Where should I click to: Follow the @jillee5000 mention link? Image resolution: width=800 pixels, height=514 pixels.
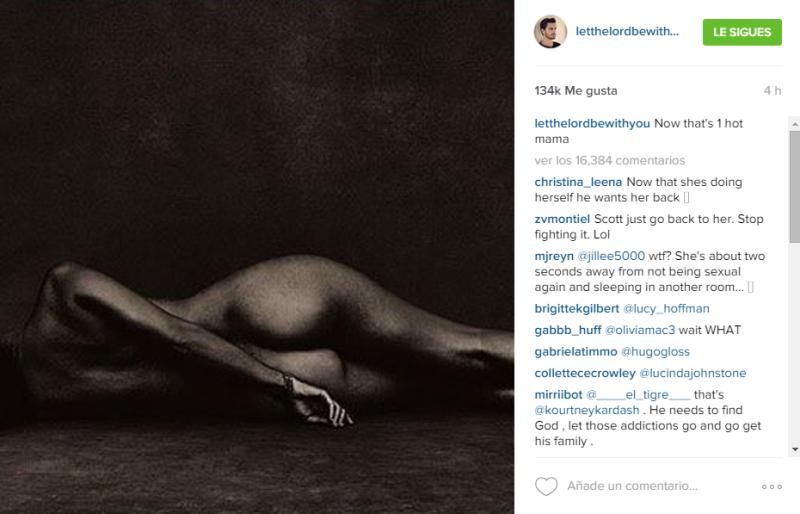611,256
